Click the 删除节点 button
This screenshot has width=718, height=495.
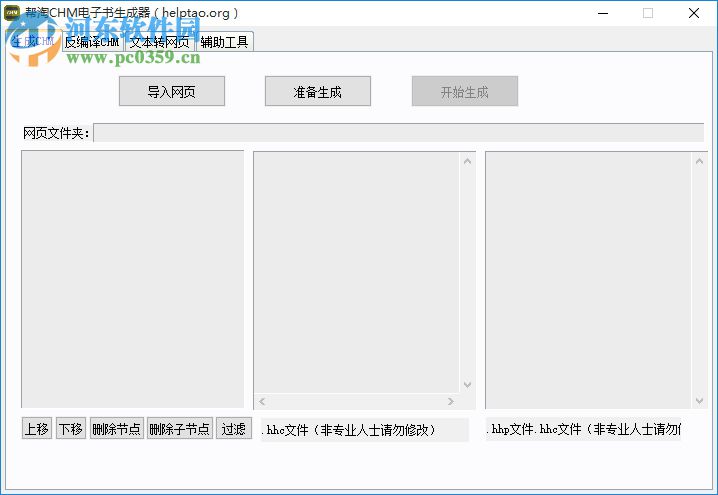click(117, 428)
